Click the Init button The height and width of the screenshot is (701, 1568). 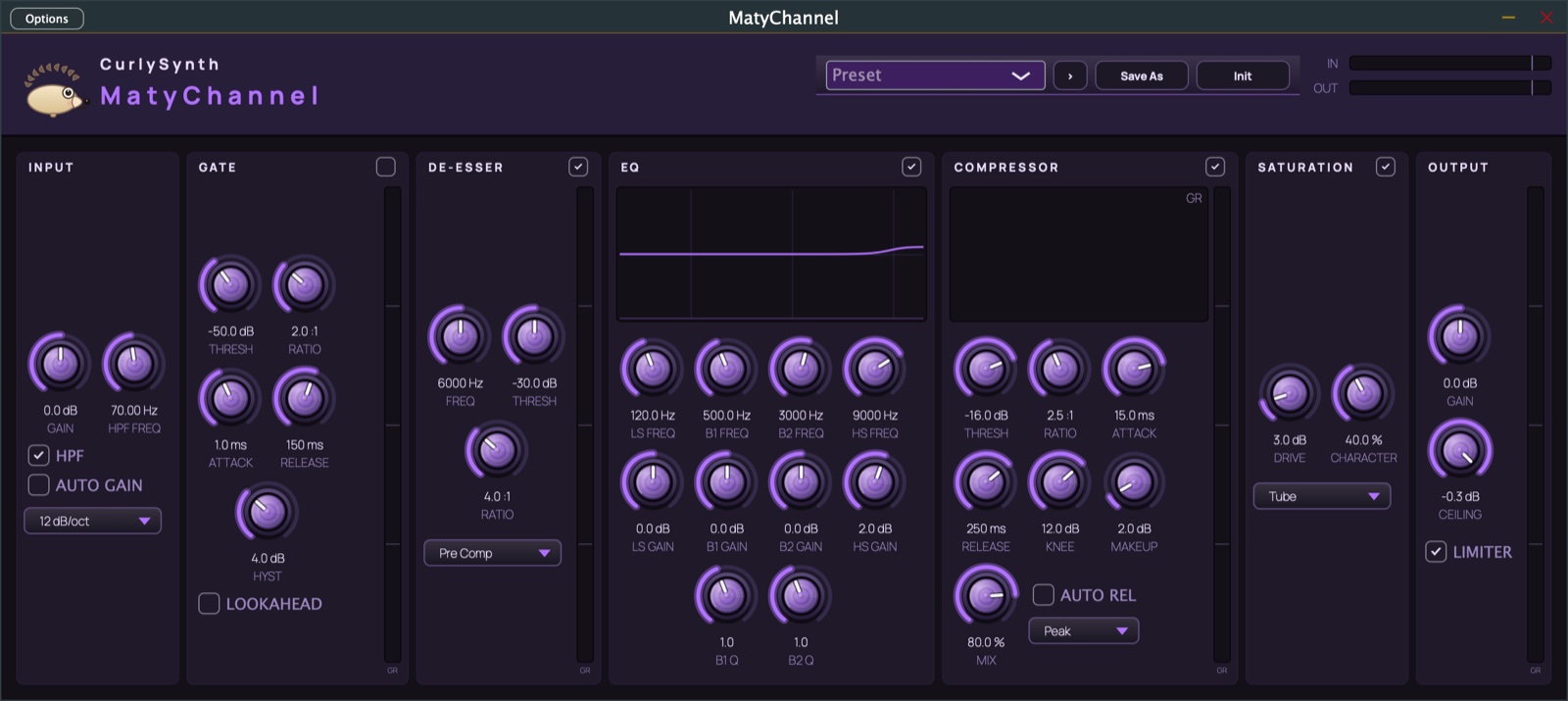pyautogui.click(x=1243, y=75)
